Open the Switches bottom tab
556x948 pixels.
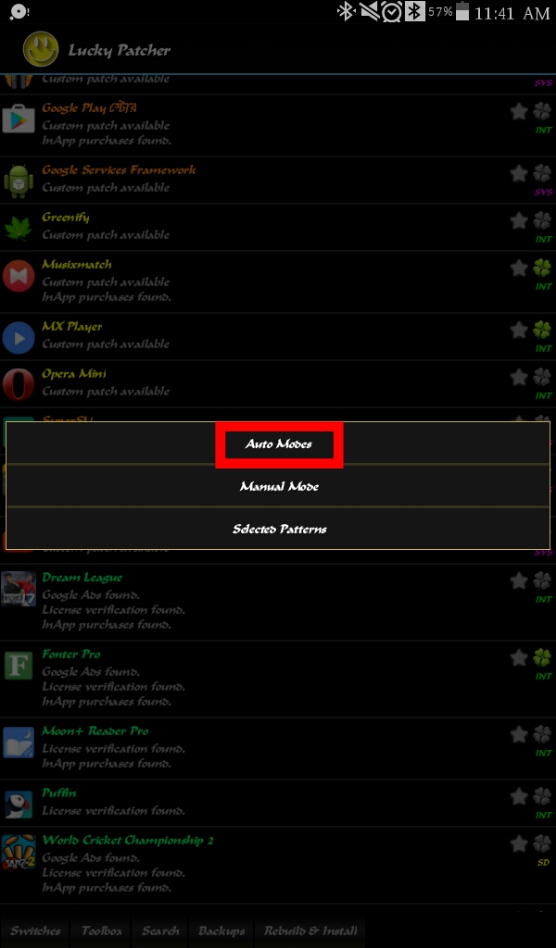pos(36,931)
